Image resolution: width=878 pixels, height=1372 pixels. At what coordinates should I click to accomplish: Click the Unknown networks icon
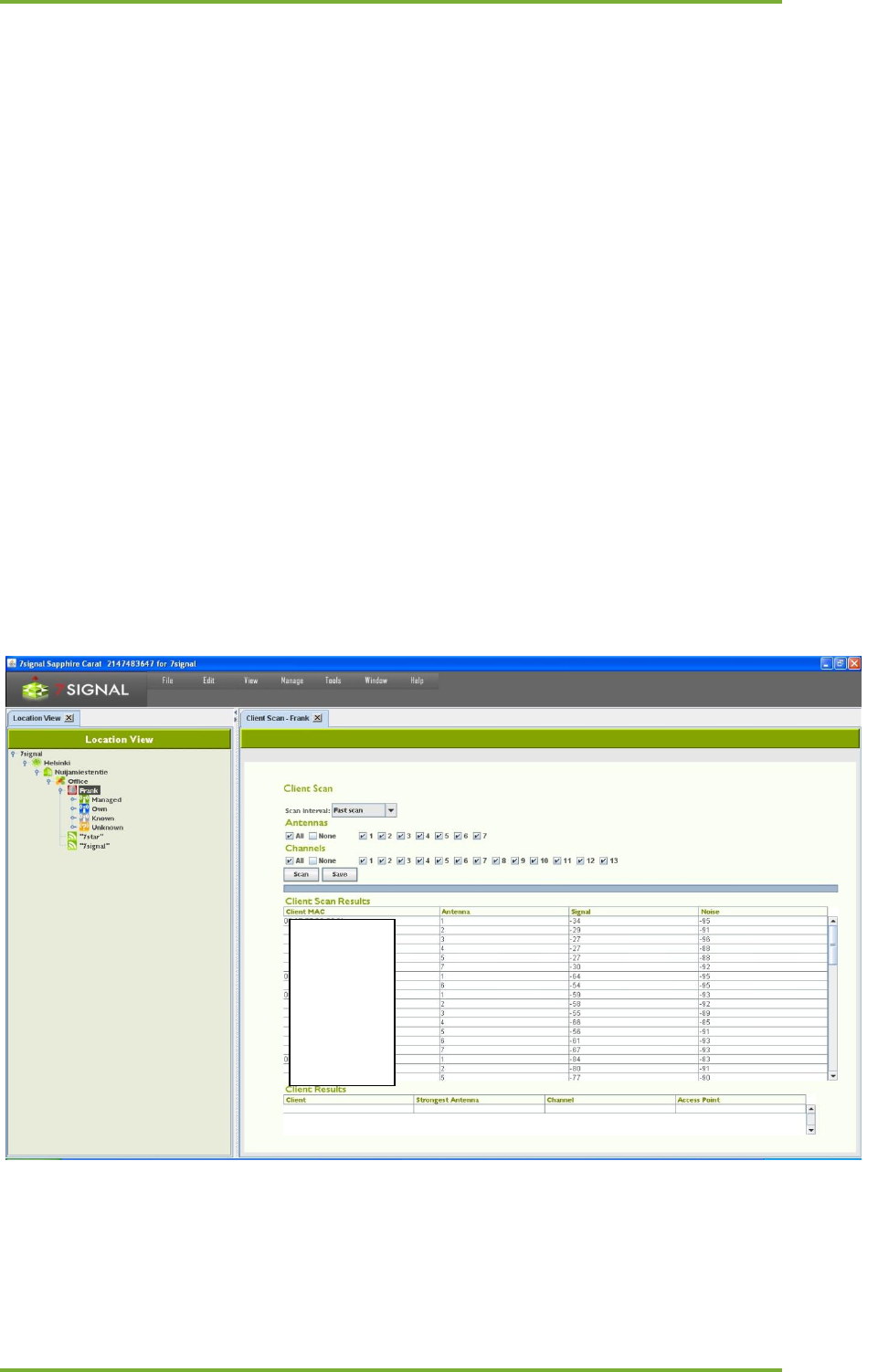click(84, 828)
